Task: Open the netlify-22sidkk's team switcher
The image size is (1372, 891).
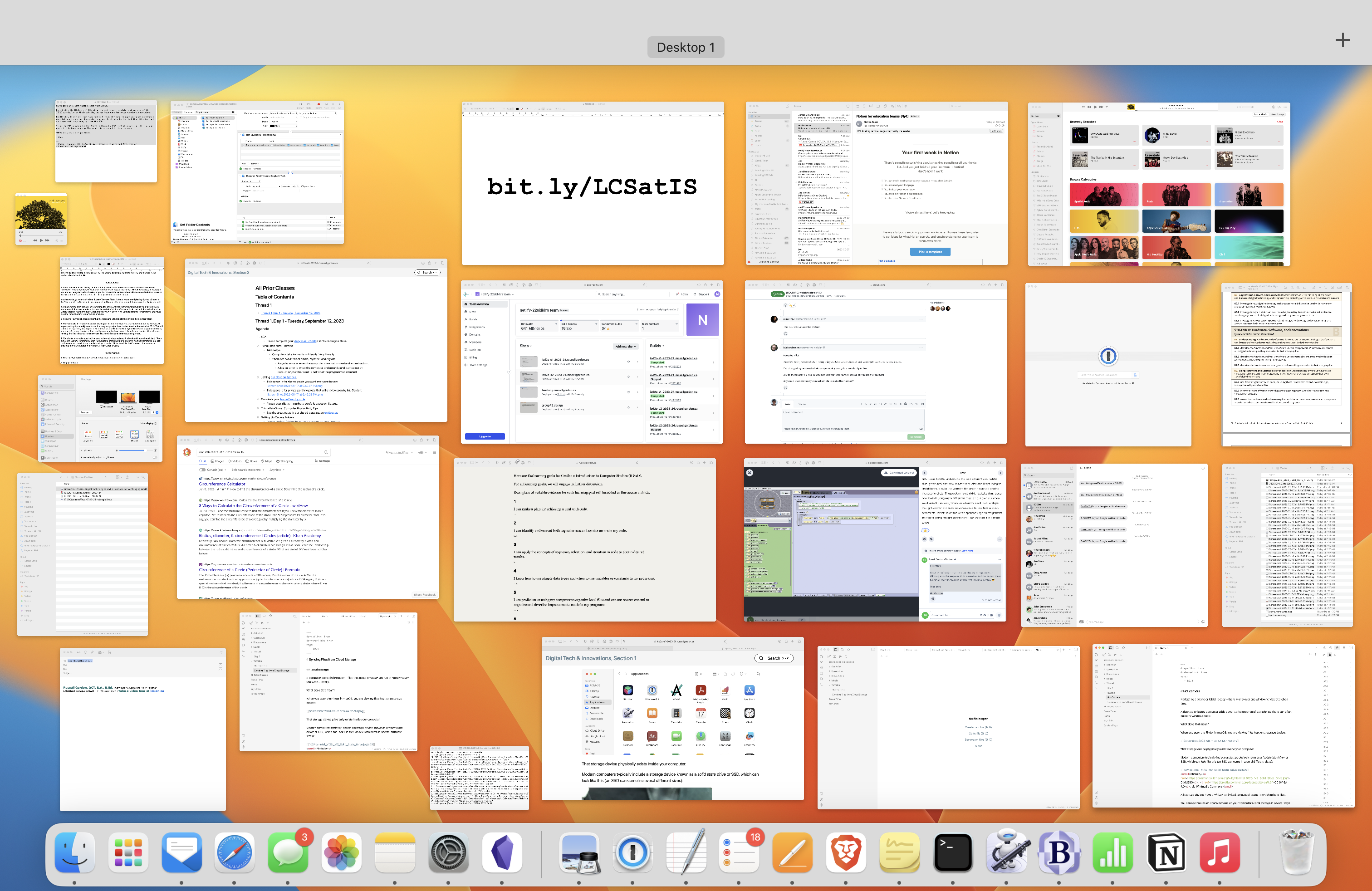Action: [494, 294]
